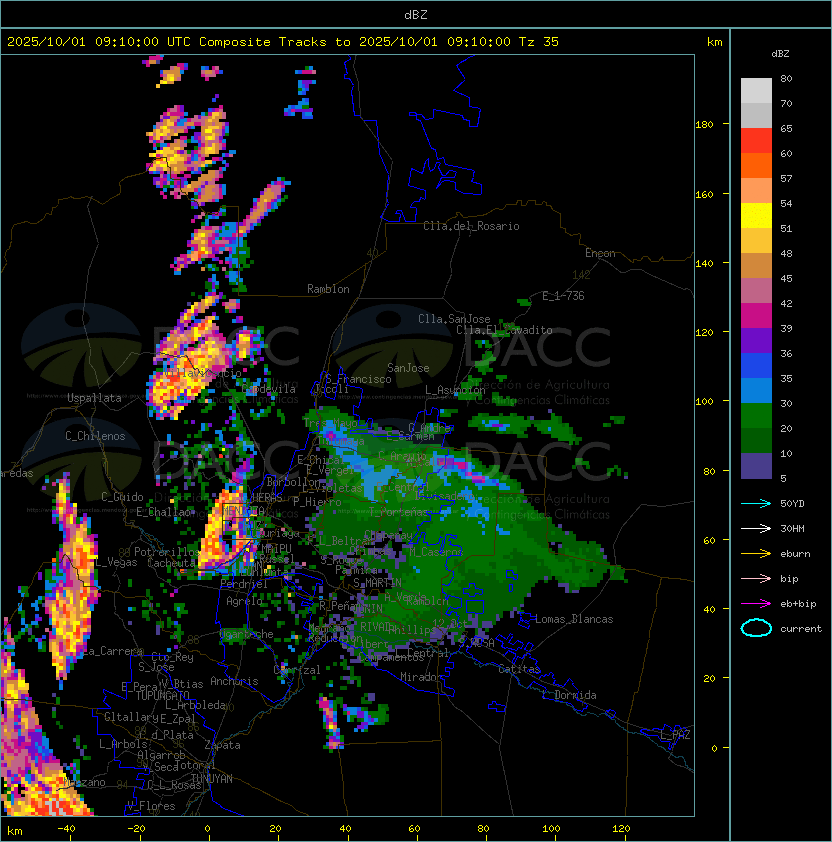Click the Perdriel map label
The width and height of the screenshot is (832, 842).
coord(244,584)
